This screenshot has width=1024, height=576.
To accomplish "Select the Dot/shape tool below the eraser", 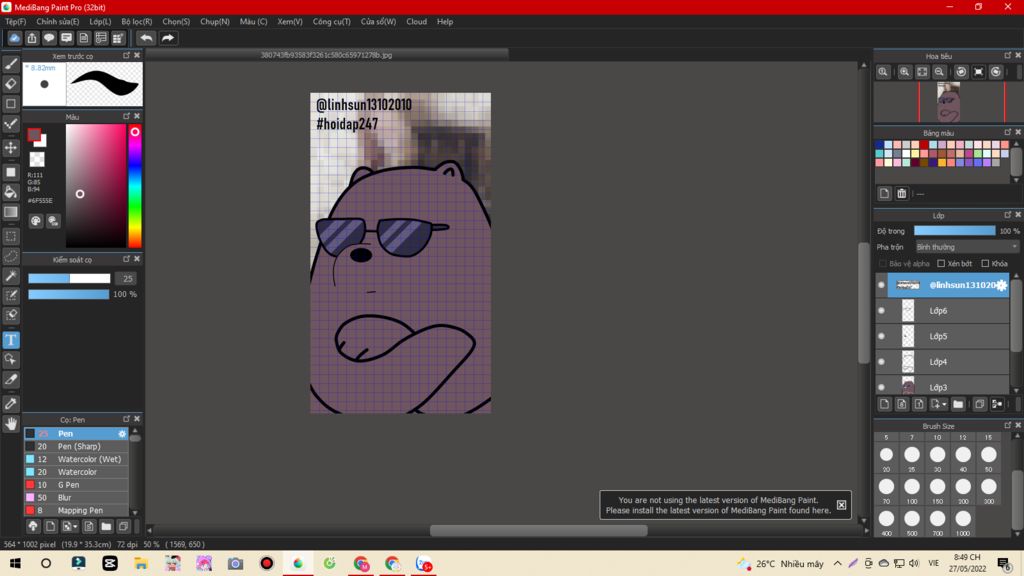I will coord(11,104).
